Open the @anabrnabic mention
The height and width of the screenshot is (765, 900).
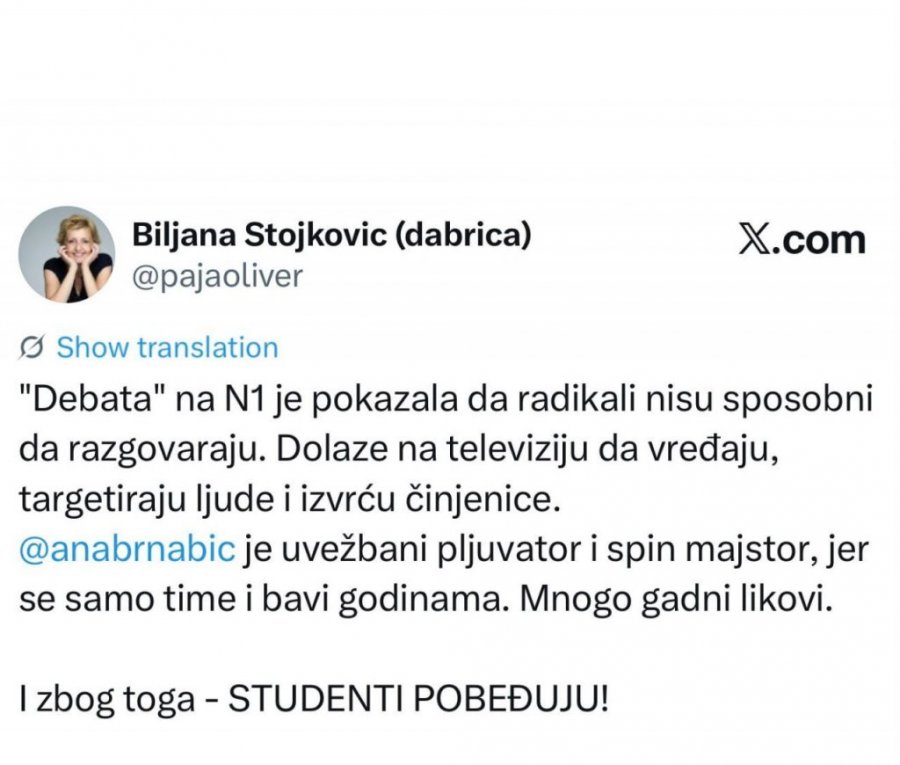click(x=127, y=549)
